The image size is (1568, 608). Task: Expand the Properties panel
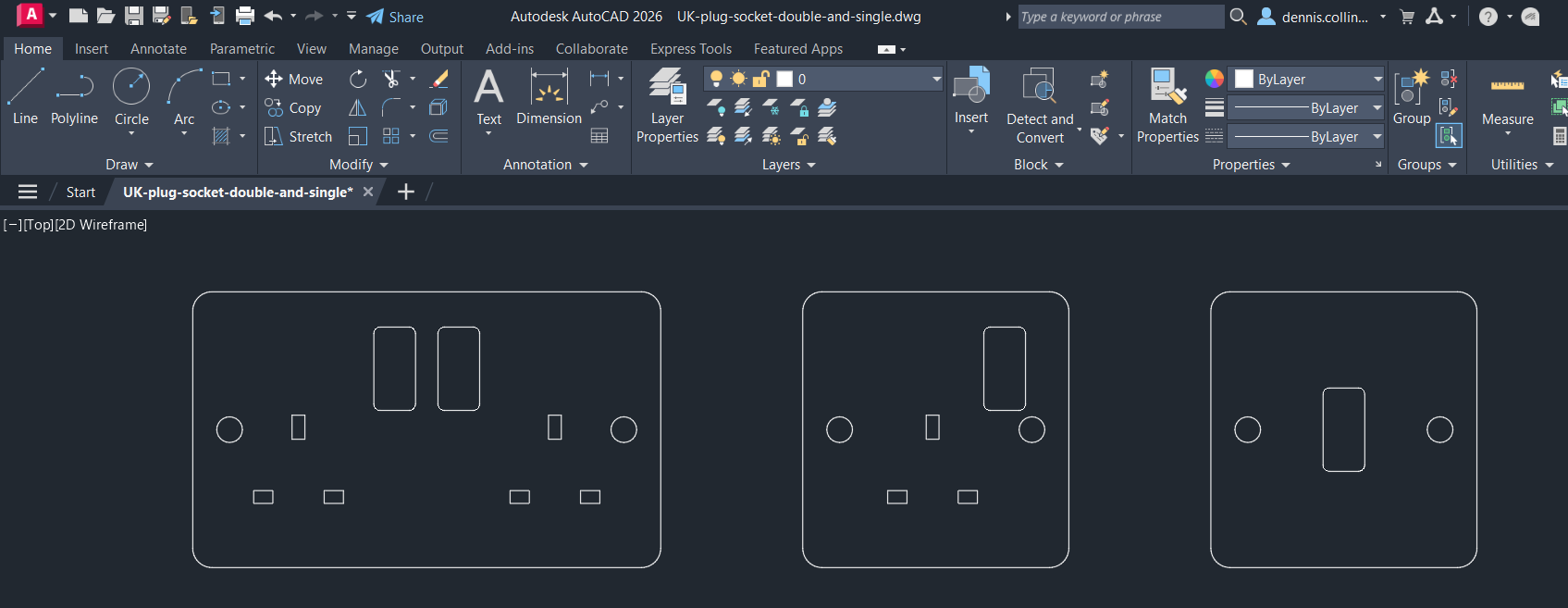(1251, 165)
